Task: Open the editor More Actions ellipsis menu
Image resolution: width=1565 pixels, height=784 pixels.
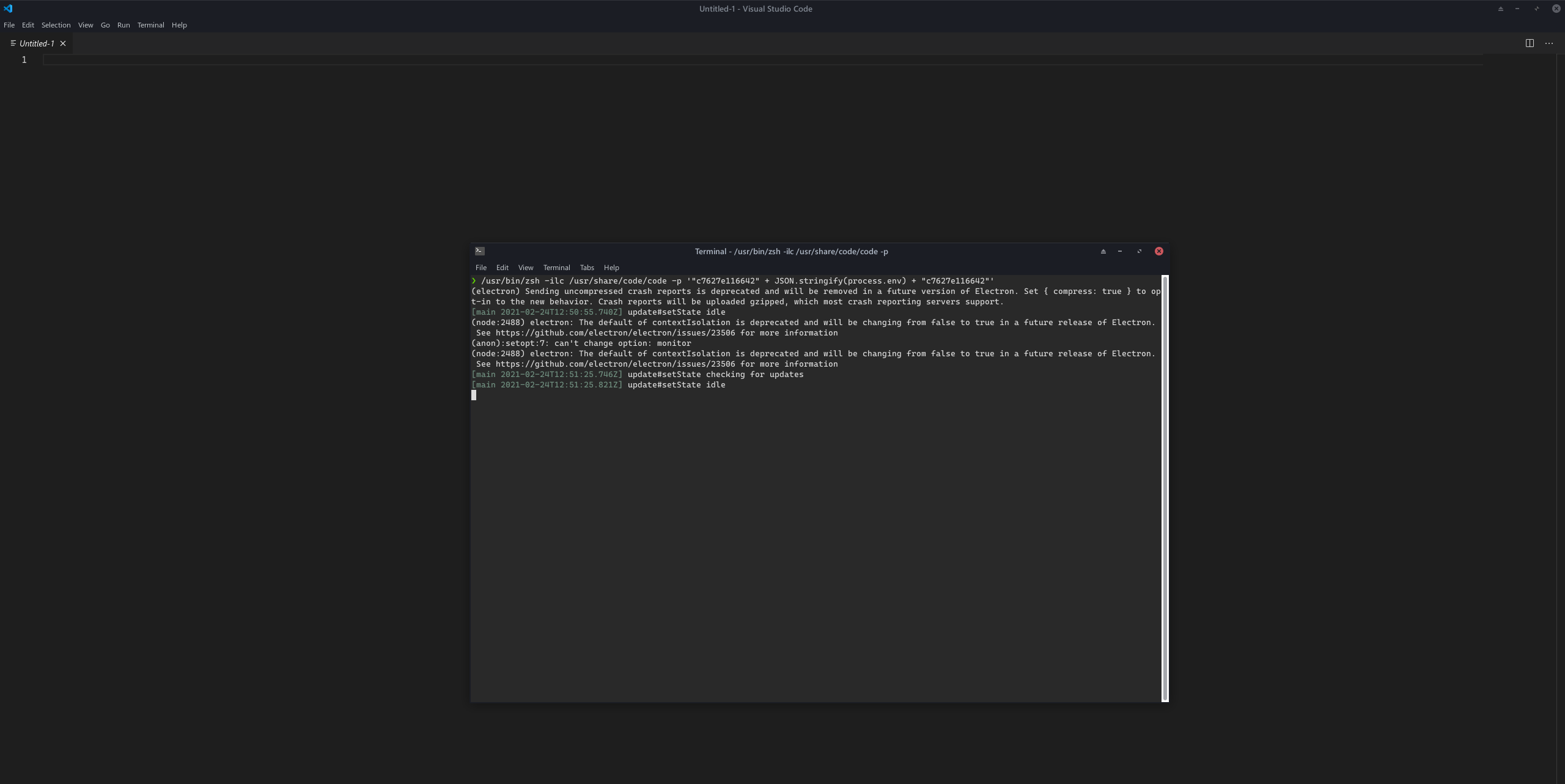Action: 1549,43
